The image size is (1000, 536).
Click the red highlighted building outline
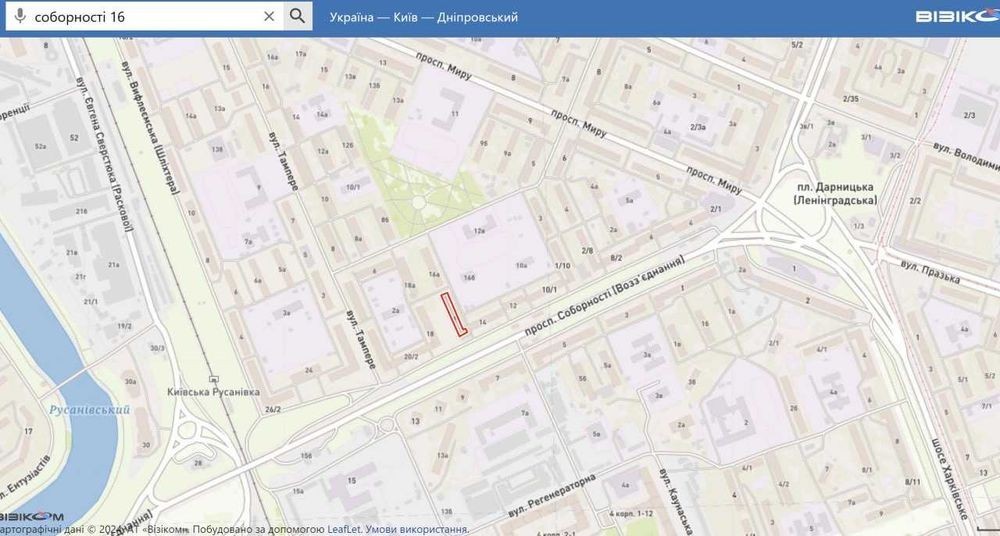pos(454,314)
